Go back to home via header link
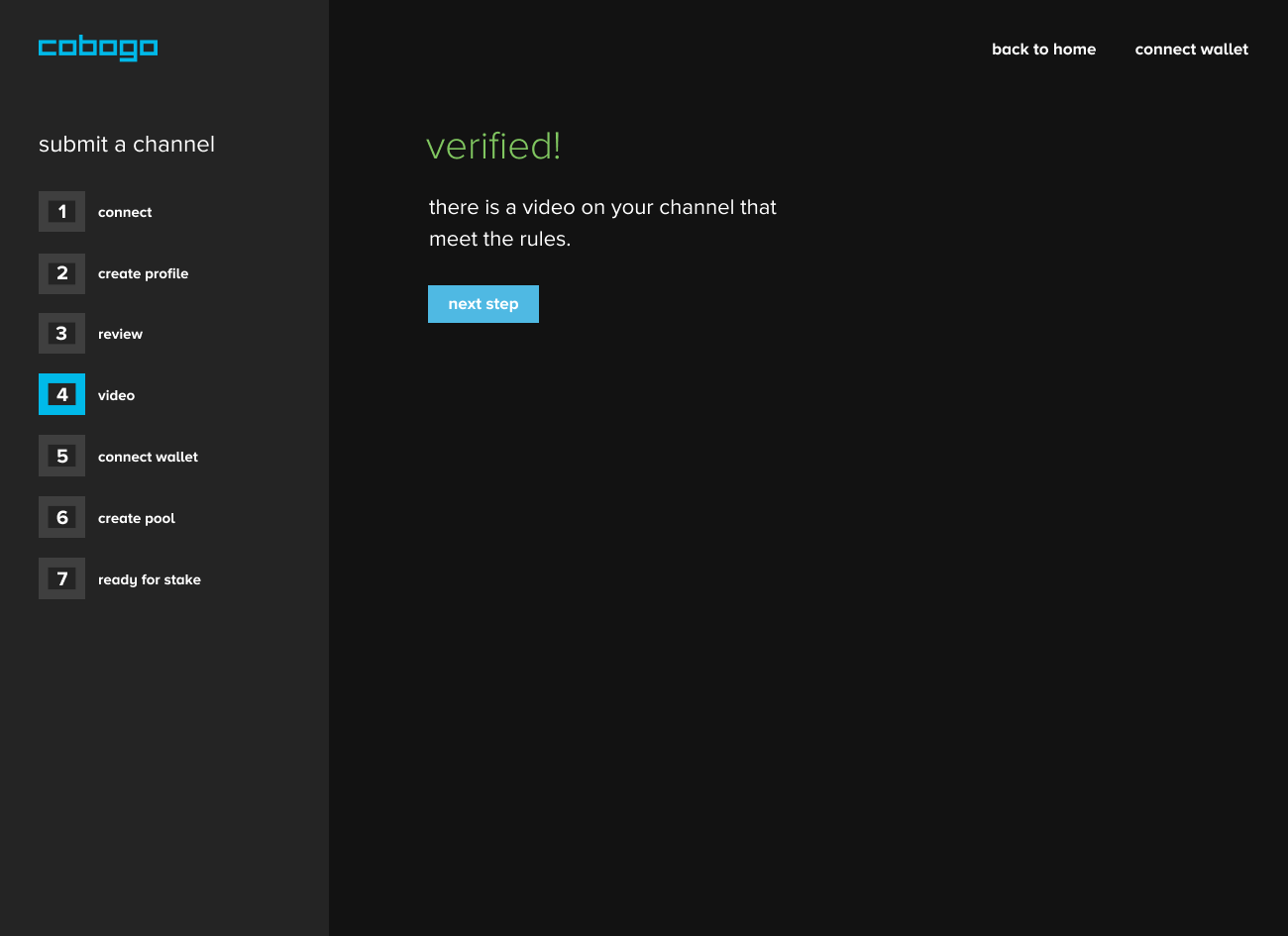This screenshot has width=1288, height=936. coord(1043,50)
